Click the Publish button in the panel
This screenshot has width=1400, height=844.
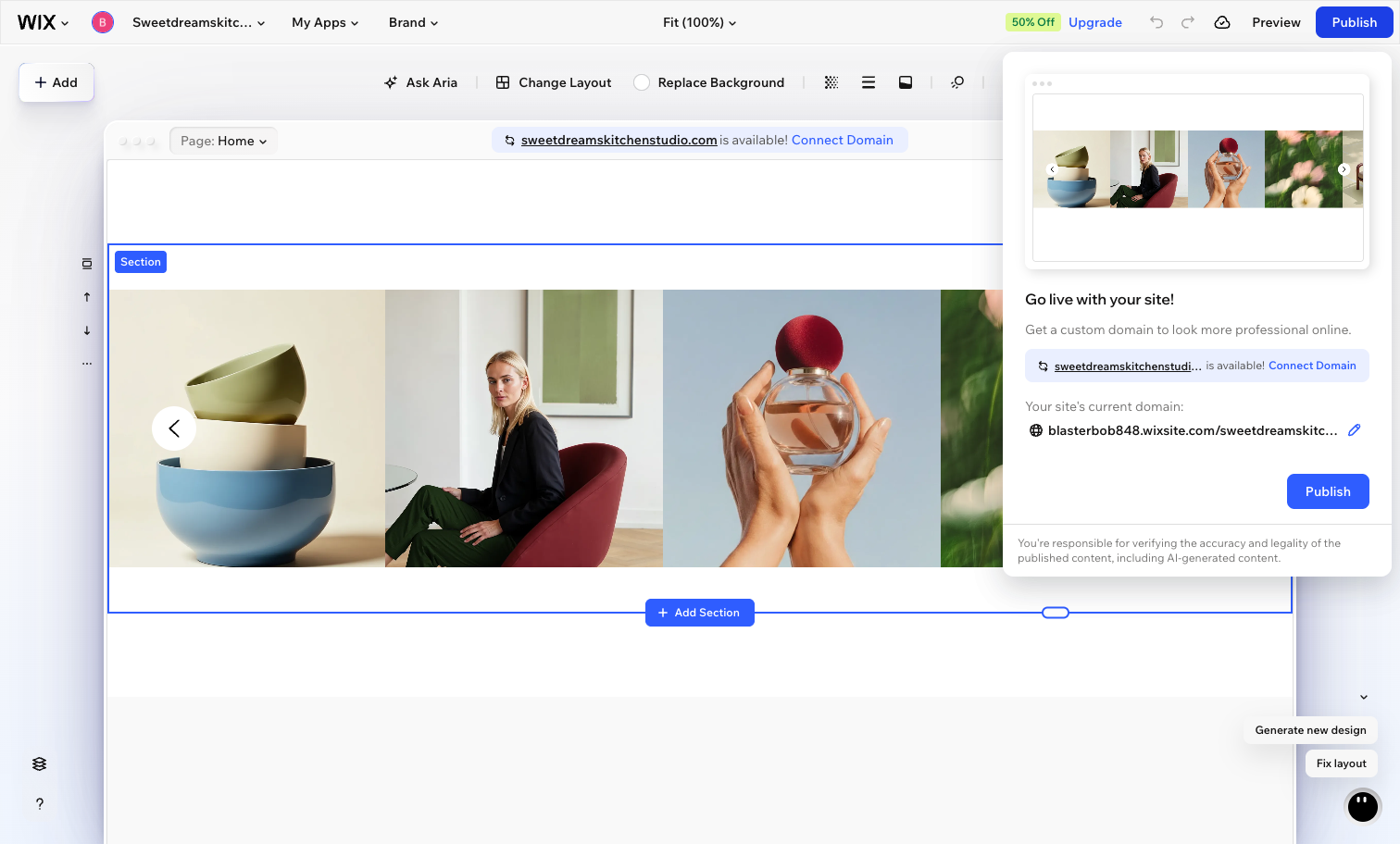click(1328, 491)
